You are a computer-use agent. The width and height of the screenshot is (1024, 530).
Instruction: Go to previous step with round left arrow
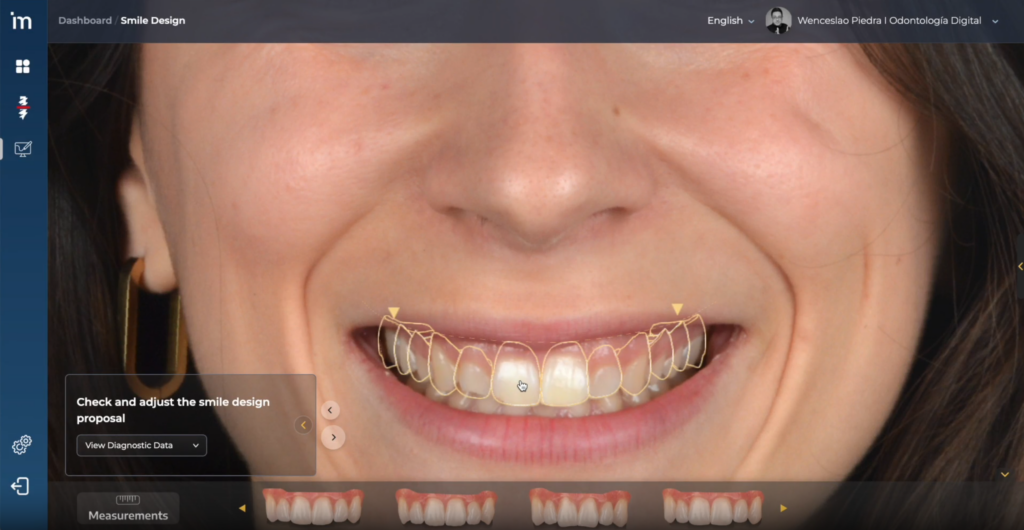click(x=331, y=410)
